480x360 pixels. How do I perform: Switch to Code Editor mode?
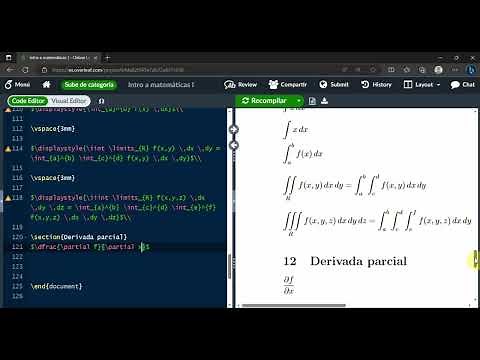pyautogui.click(x=28, y=101)
